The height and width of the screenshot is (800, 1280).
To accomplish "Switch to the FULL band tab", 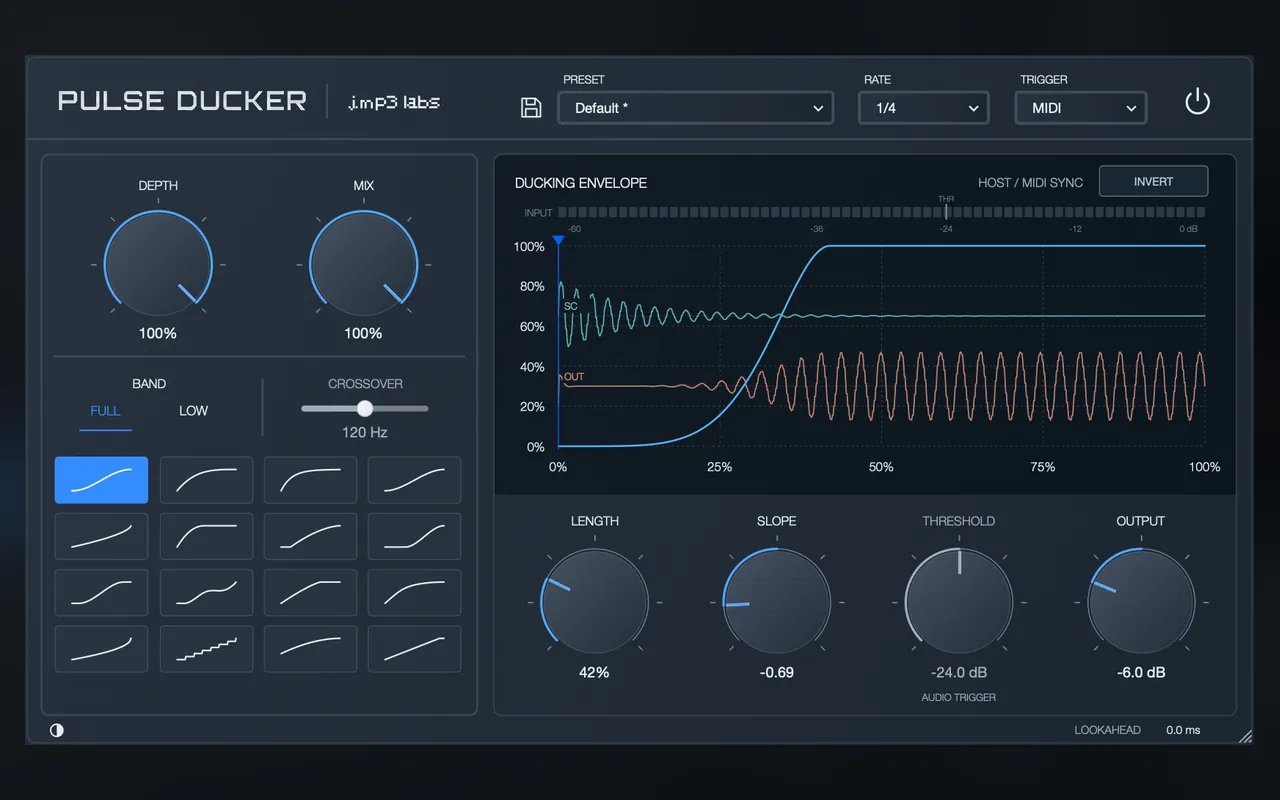I will pos(105,411).
